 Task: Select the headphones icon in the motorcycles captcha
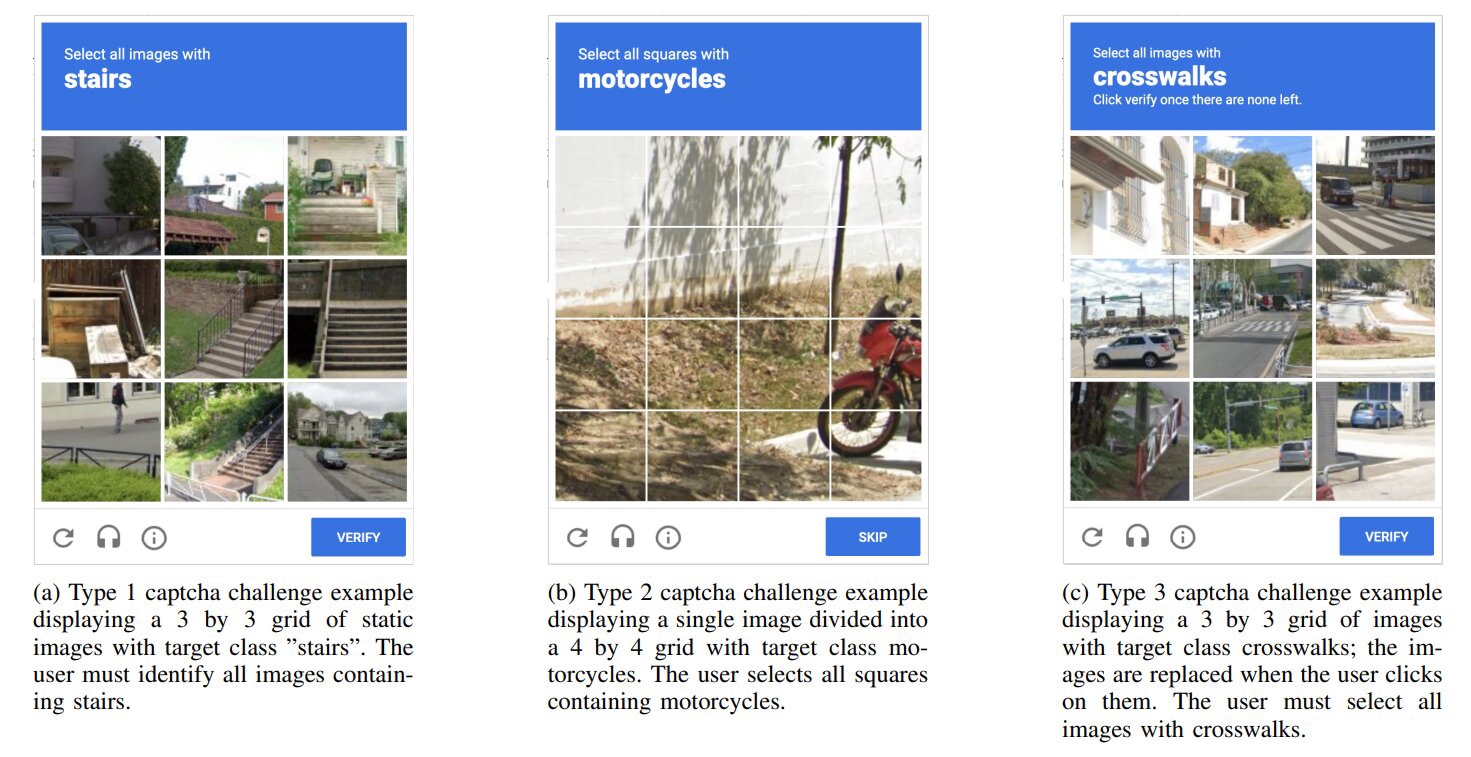click(623, 537)
